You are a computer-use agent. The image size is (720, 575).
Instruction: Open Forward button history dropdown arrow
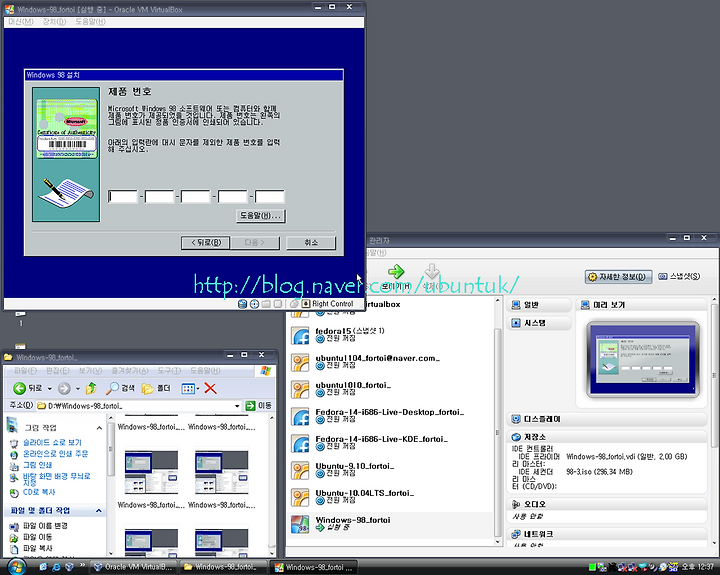[78, 389]
